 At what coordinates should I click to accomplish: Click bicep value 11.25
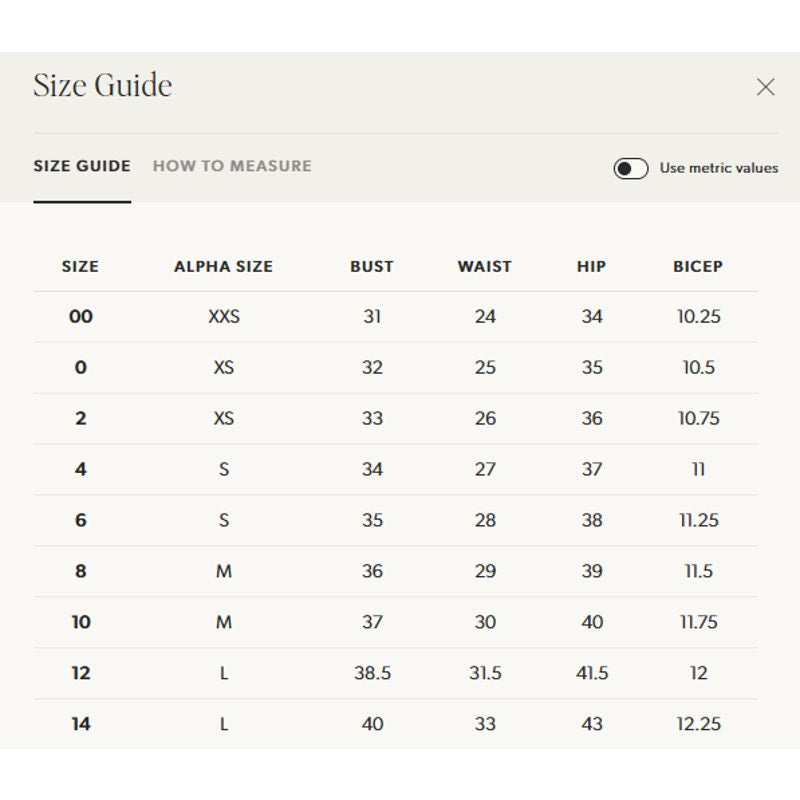click(x=698, y=520)
